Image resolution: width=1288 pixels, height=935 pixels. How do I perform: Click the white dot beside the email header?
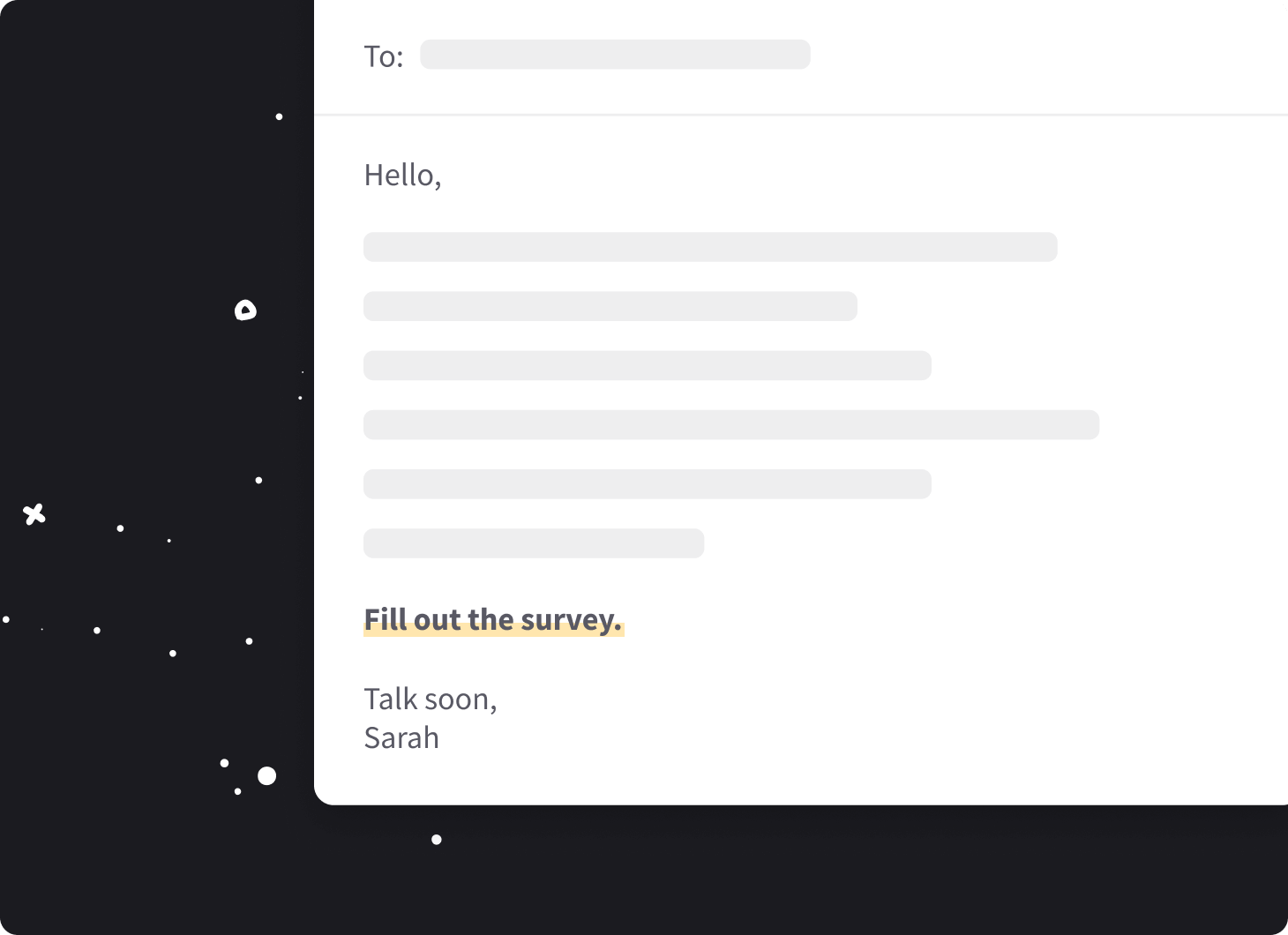point(280,116)
